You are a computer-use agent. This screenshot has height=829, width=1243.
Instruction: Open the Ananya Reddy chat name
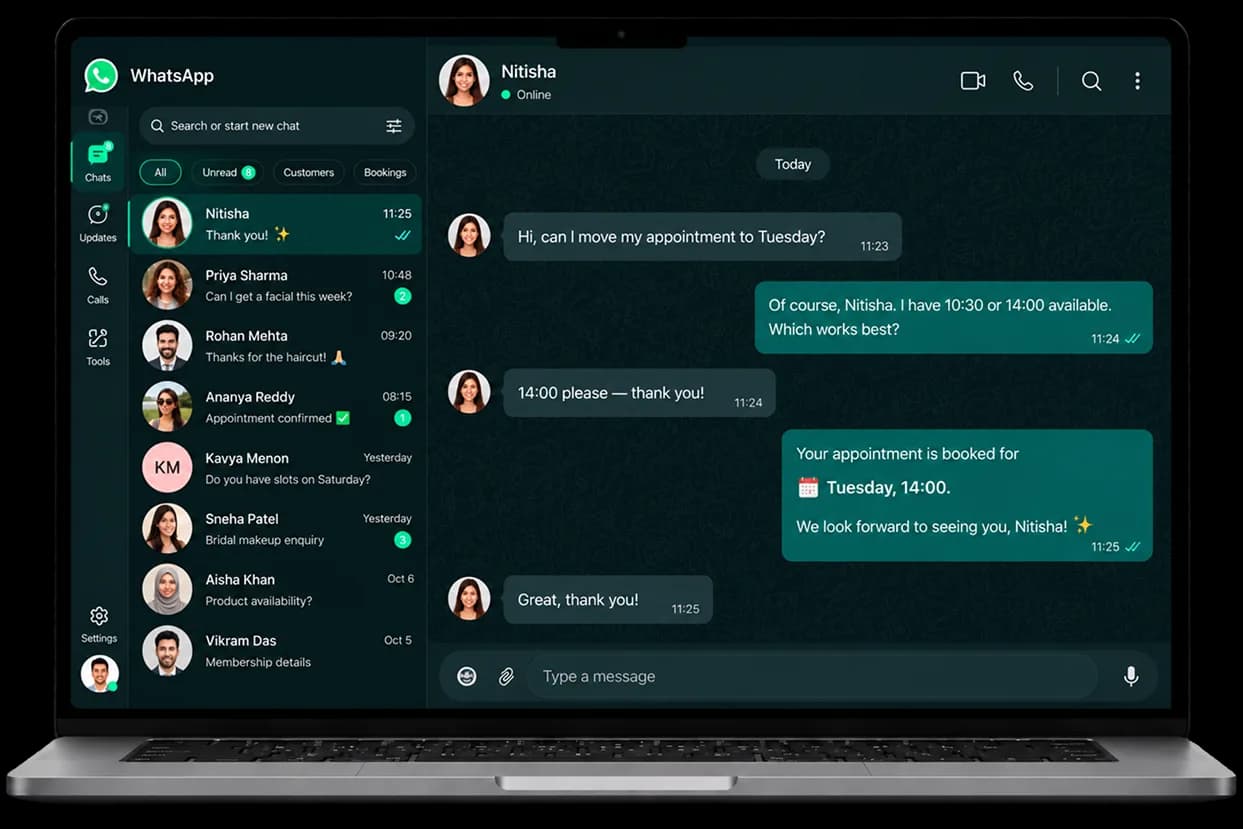[250, 397]
